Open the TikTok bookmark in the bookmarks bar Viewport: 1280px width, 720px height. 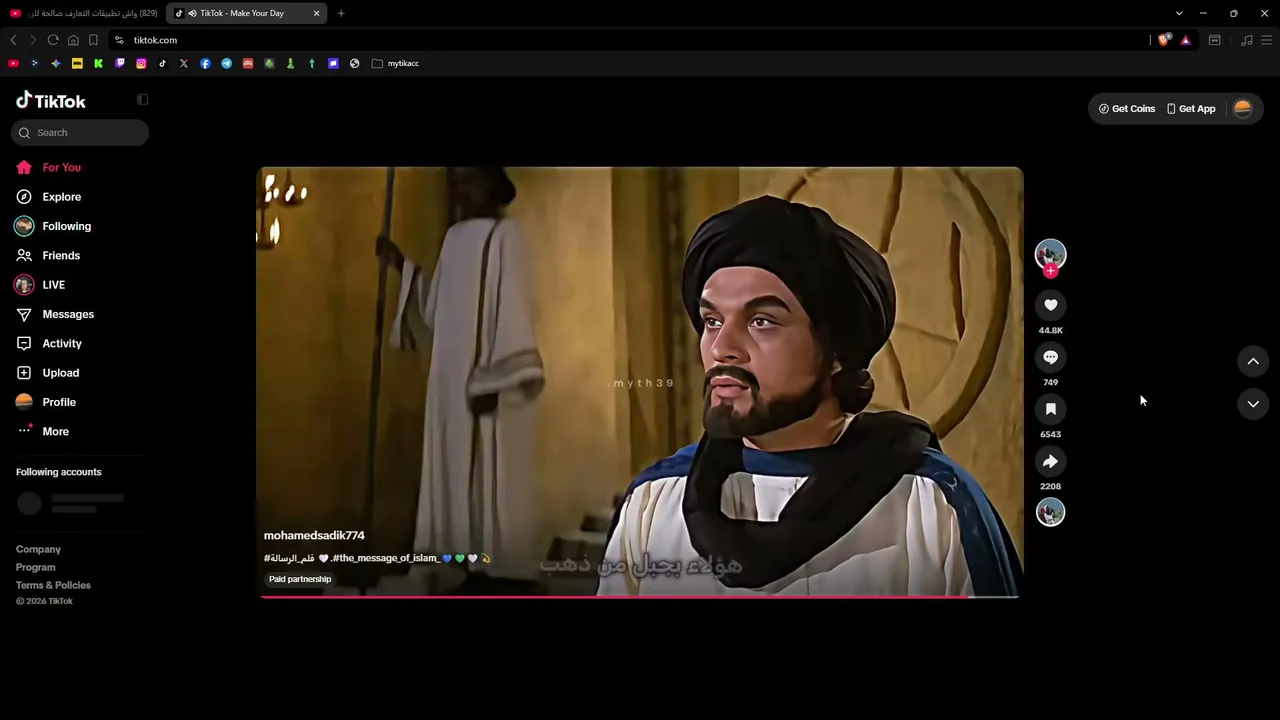162,63
